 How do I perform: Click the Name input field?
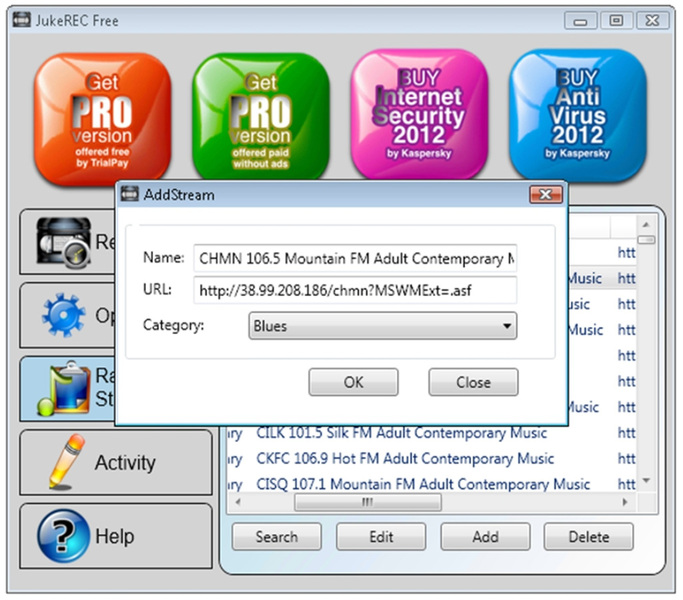point(355,258)
